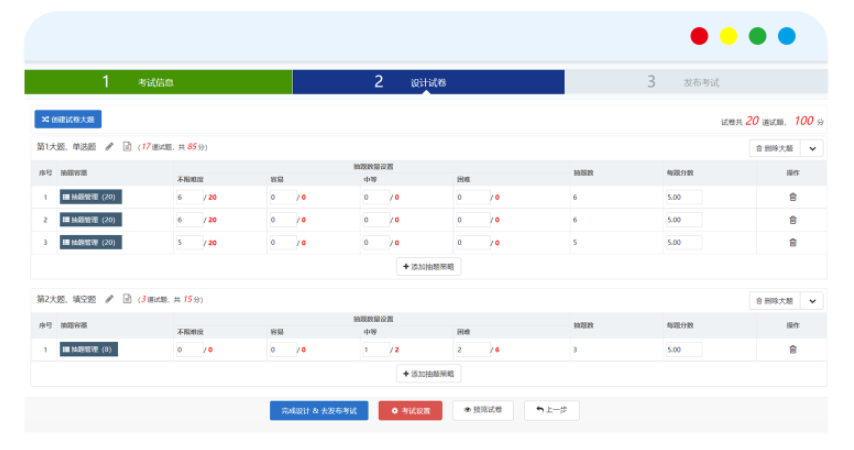Click the pencil edit icon for 第2大题

pos(109,299)
